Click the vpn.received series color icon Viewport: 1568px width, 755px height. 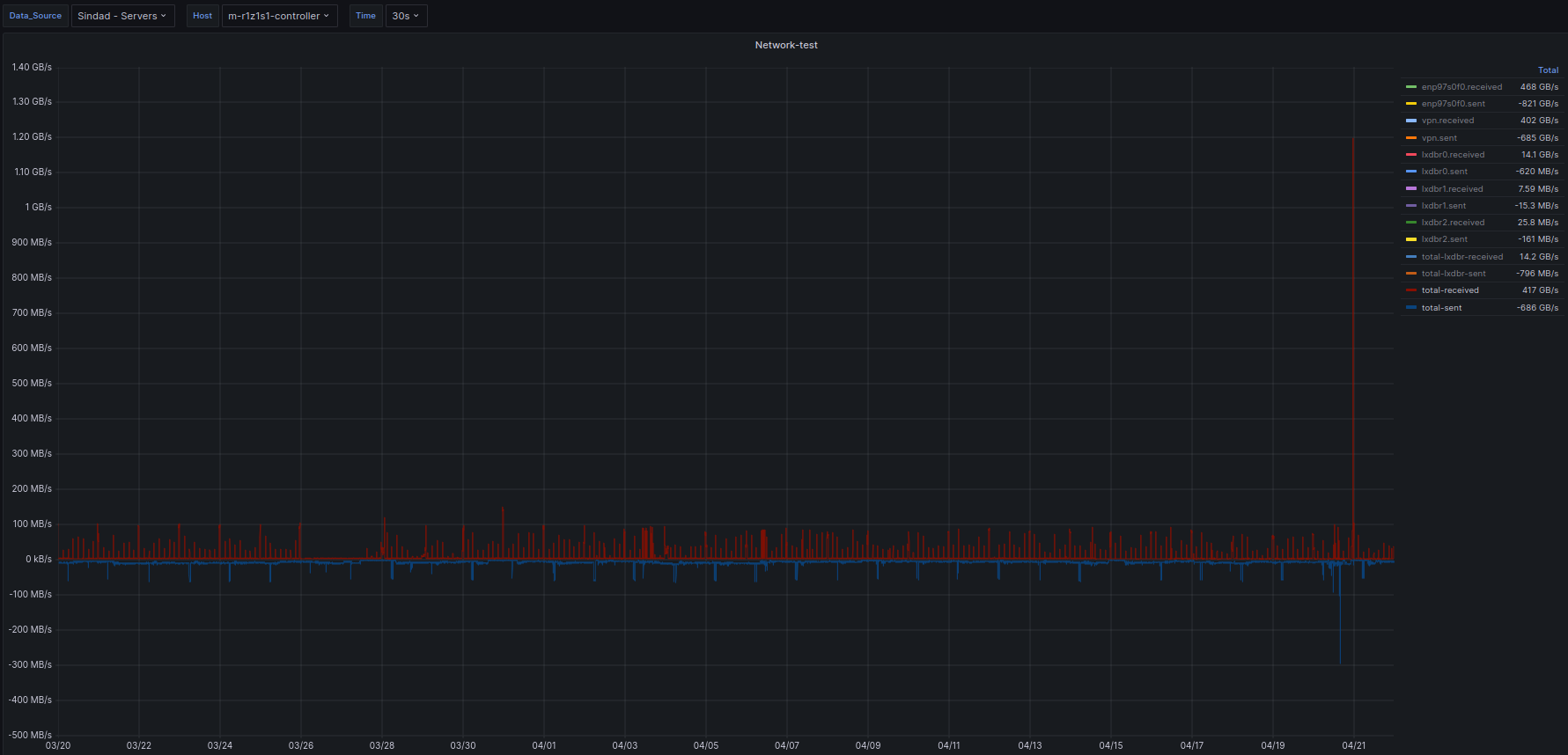click(1411, 121)
